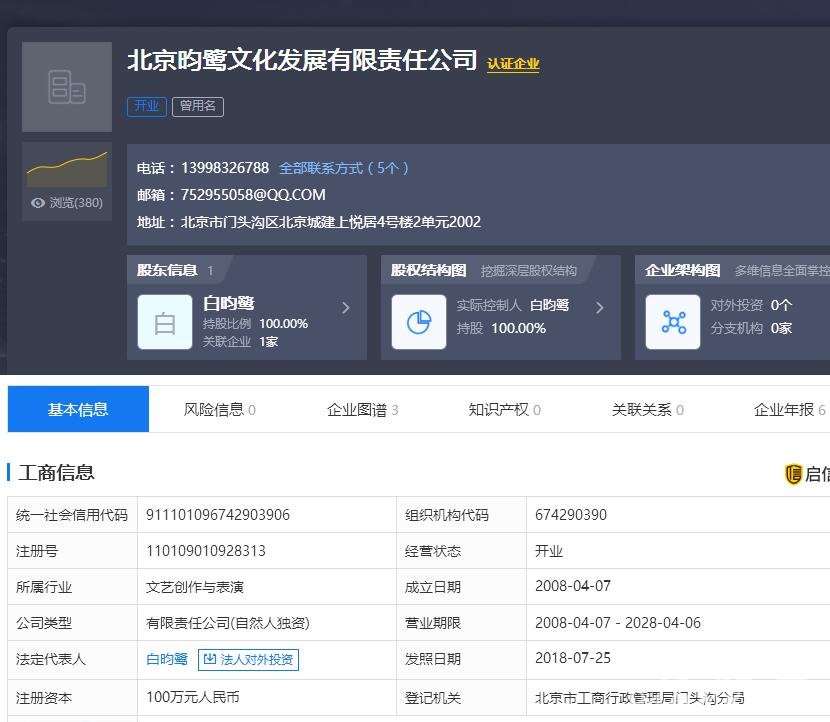
Task: Click the 开业 status tag
Action: 147,106
